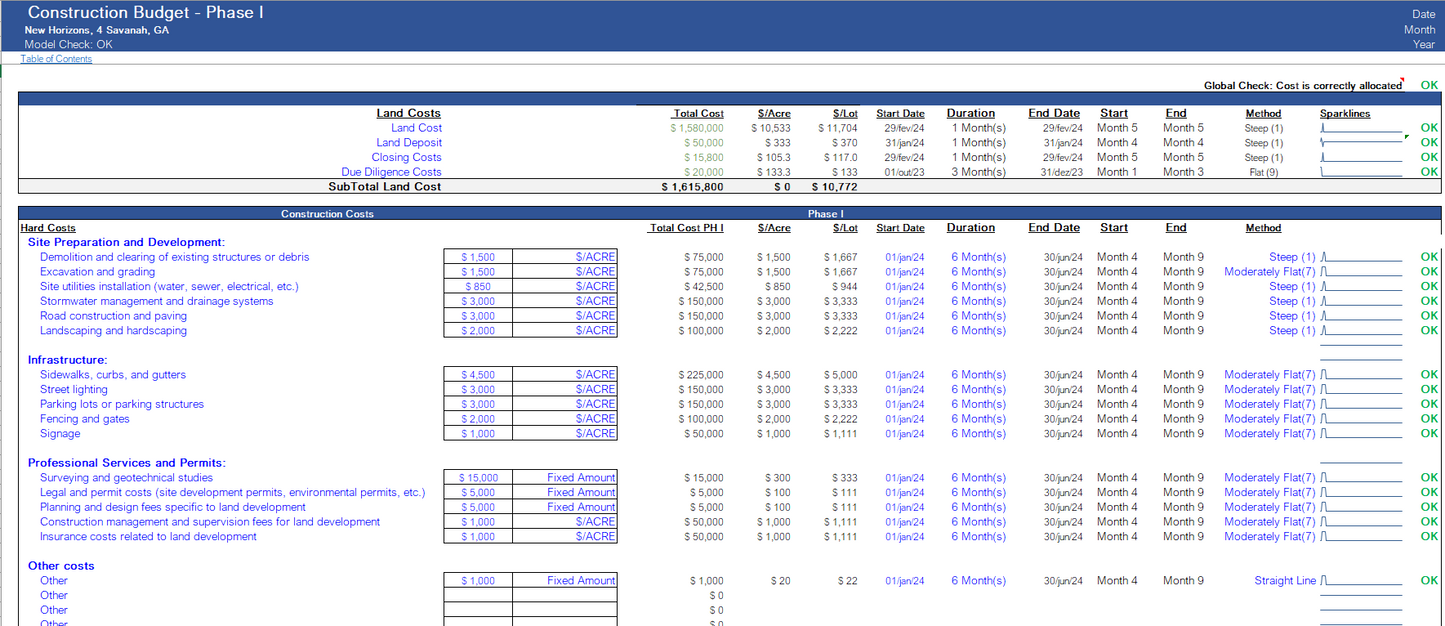Open the Fixed Amount unit cell for Surveying
The width and height of the screenshot is (1445, 626).
[x=565, y=478]
